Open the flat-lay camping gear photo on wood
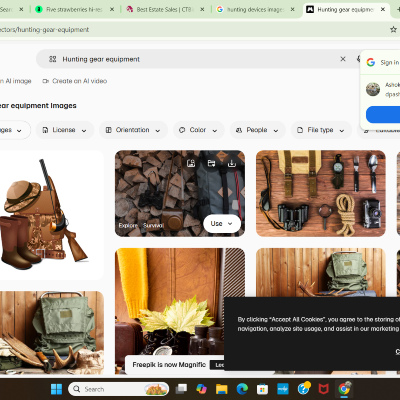Viewport: 400px width, 400px height. point(321,193)
